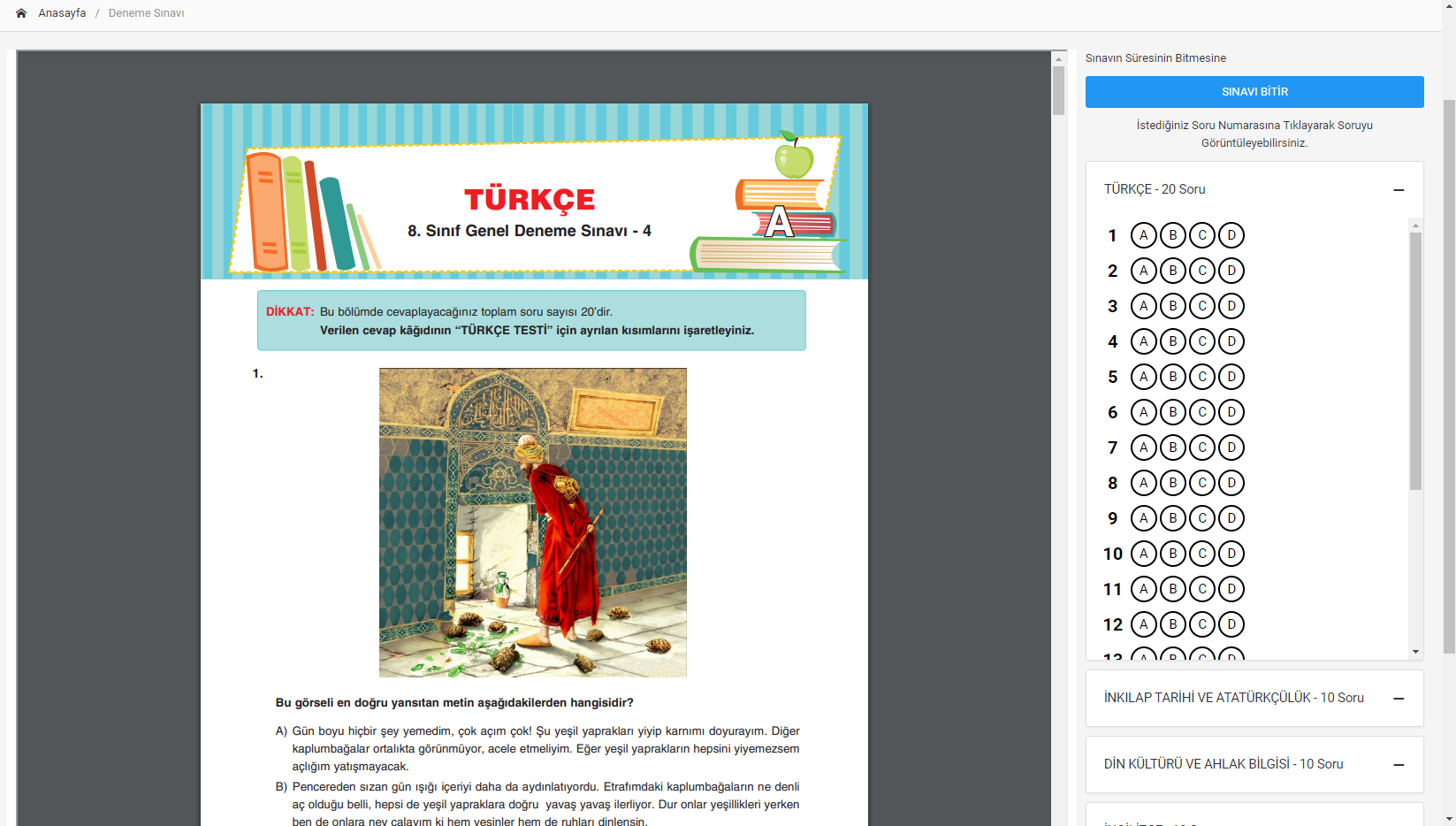The height and width of the screenshot is (826, 1456).
Task: Click the tortoise trainer painting image
Action: [532, 523]
